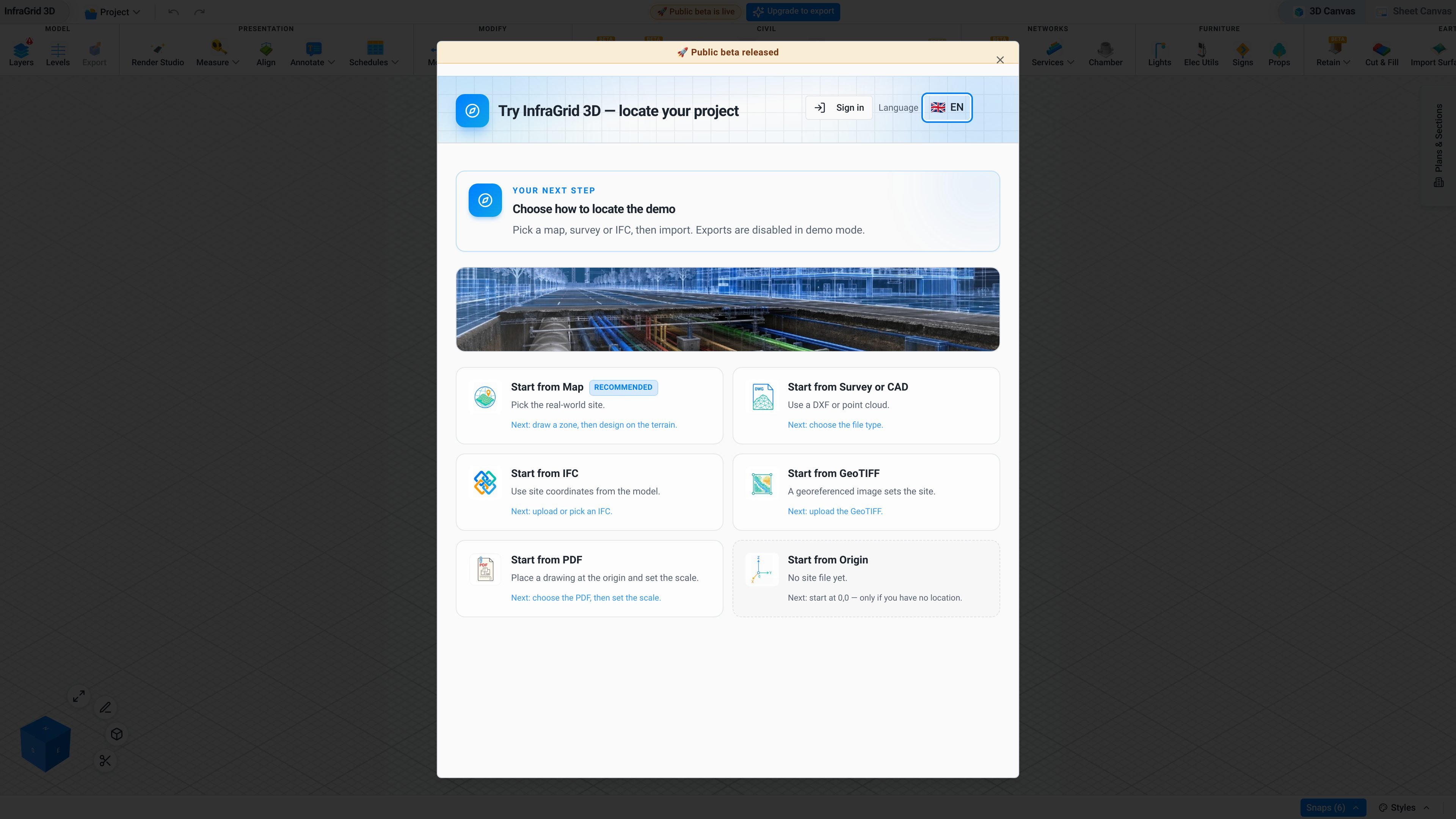Open the Plans & Sections side tab
Viewport: 1456px width, 819px height.
1439,145
